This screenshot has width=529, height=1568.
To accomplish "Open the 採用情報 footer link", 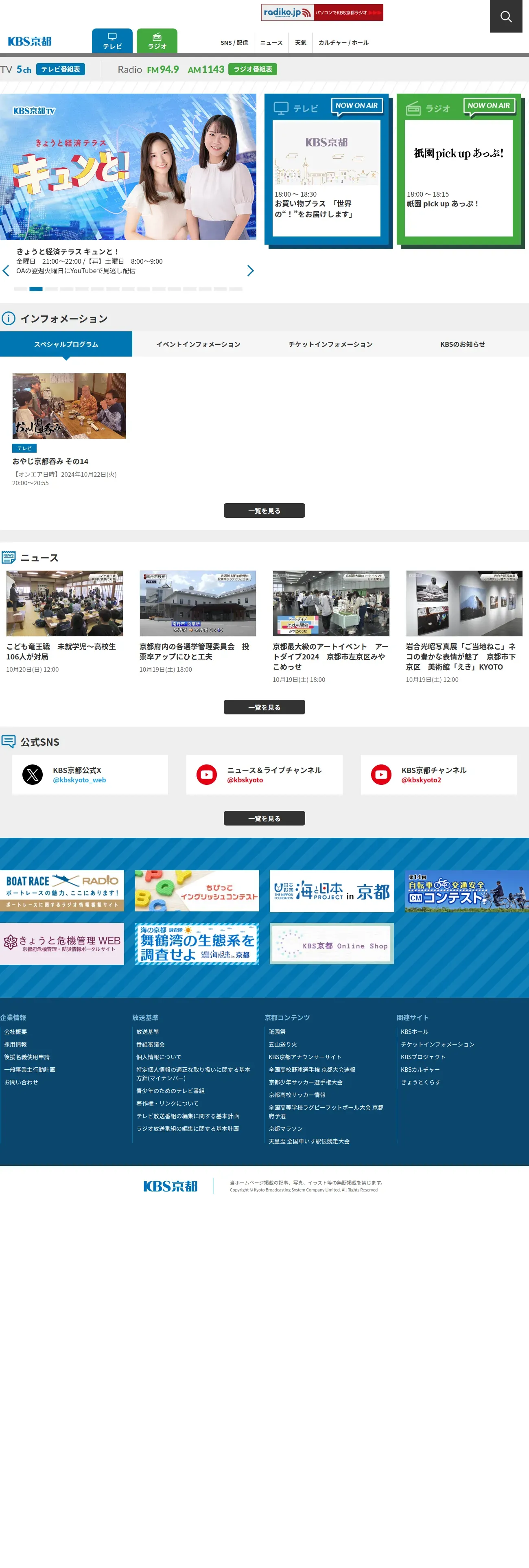I will point(16,1045).
